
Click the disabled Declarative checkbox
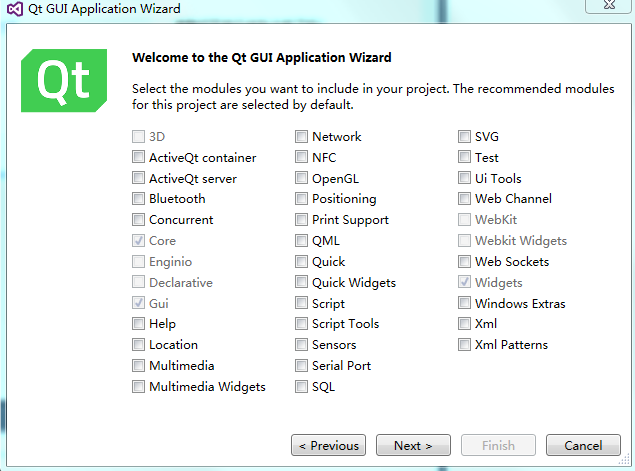click(139, 282)
